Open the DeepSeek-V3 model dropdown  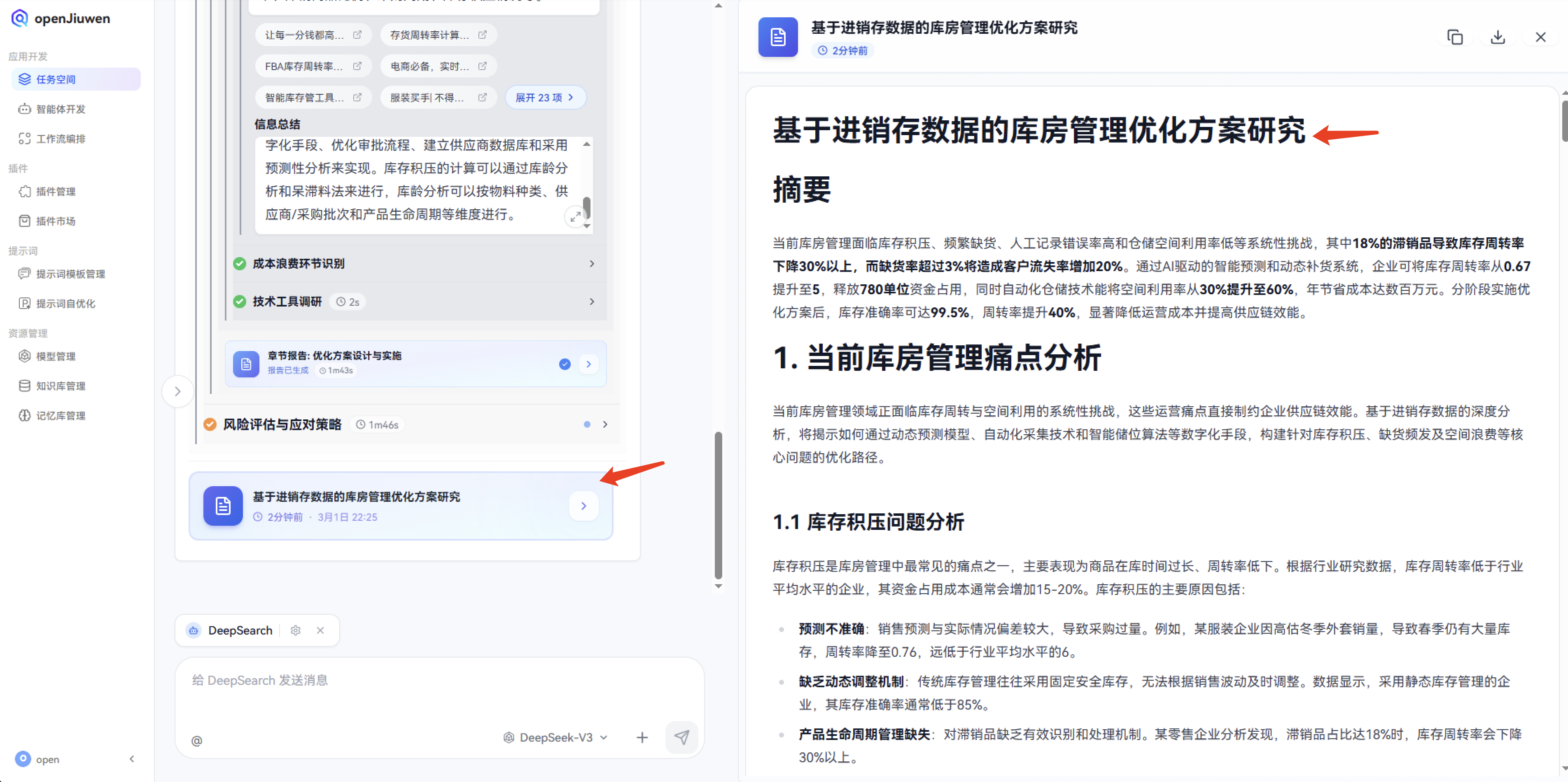tap(555, 737)
